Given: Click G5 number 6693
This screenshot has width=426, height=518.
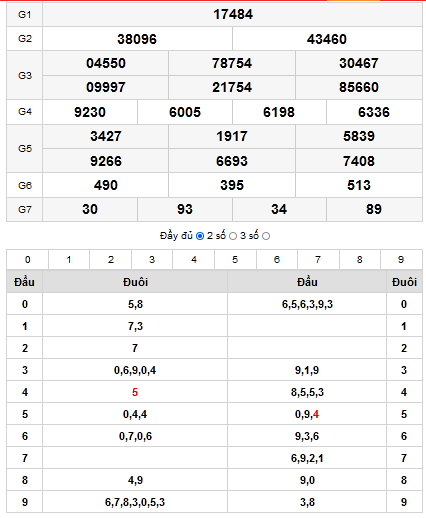Looking at the screenshot, I should [x=232, y=161].
